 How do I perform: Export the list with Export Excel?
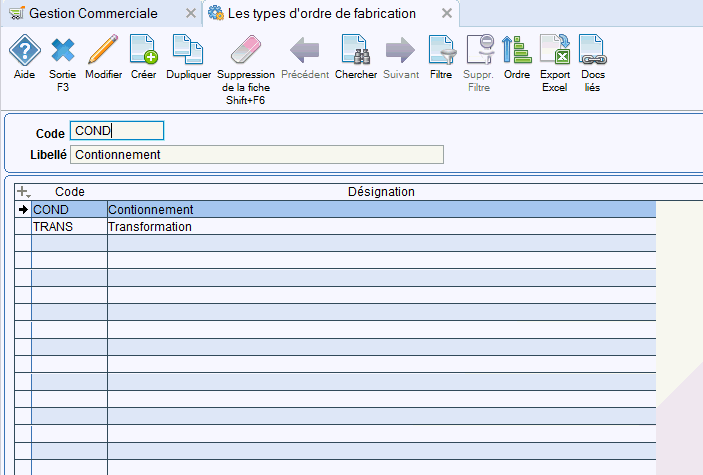coord(554,51)
